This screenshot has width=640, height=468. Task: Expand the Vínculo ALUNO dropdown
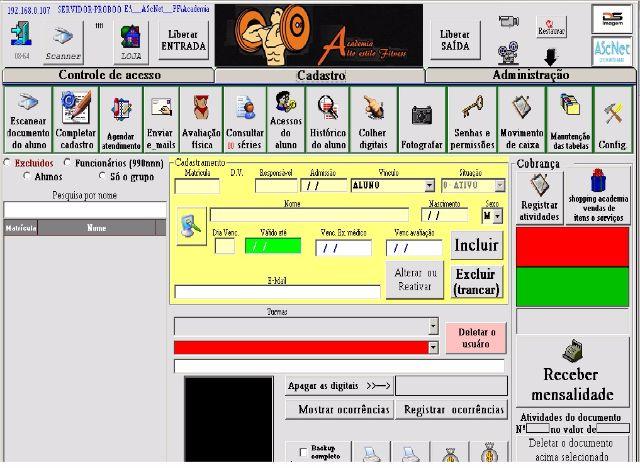[x=429, y=186]
